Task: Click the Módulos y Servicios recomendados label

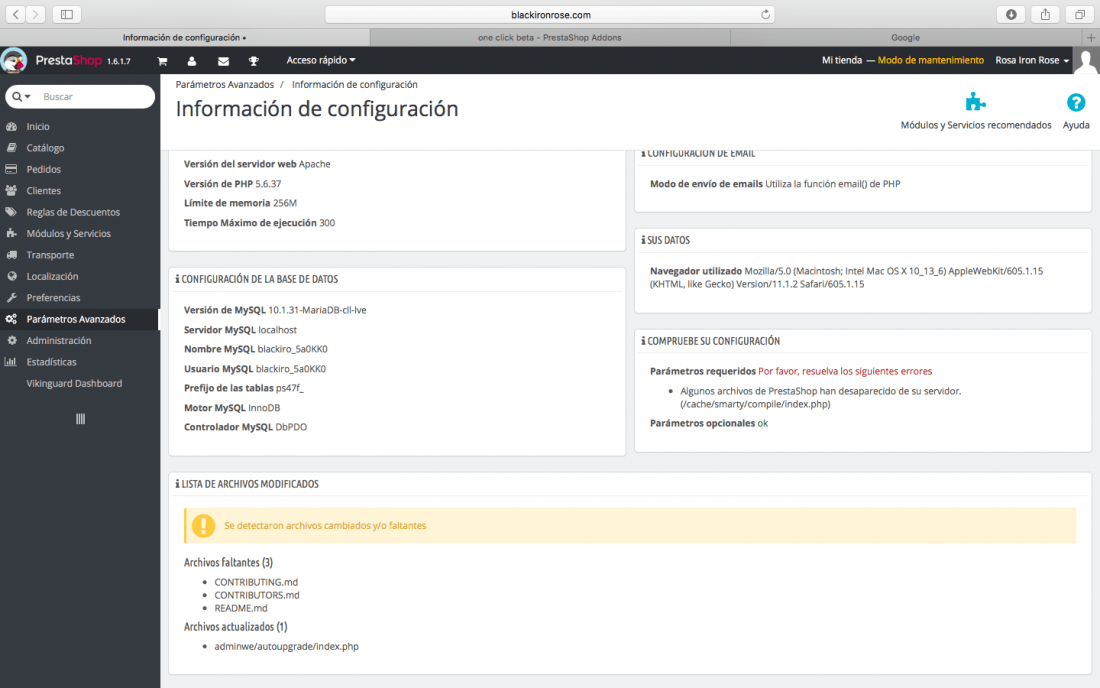Action: click(976, 125)
